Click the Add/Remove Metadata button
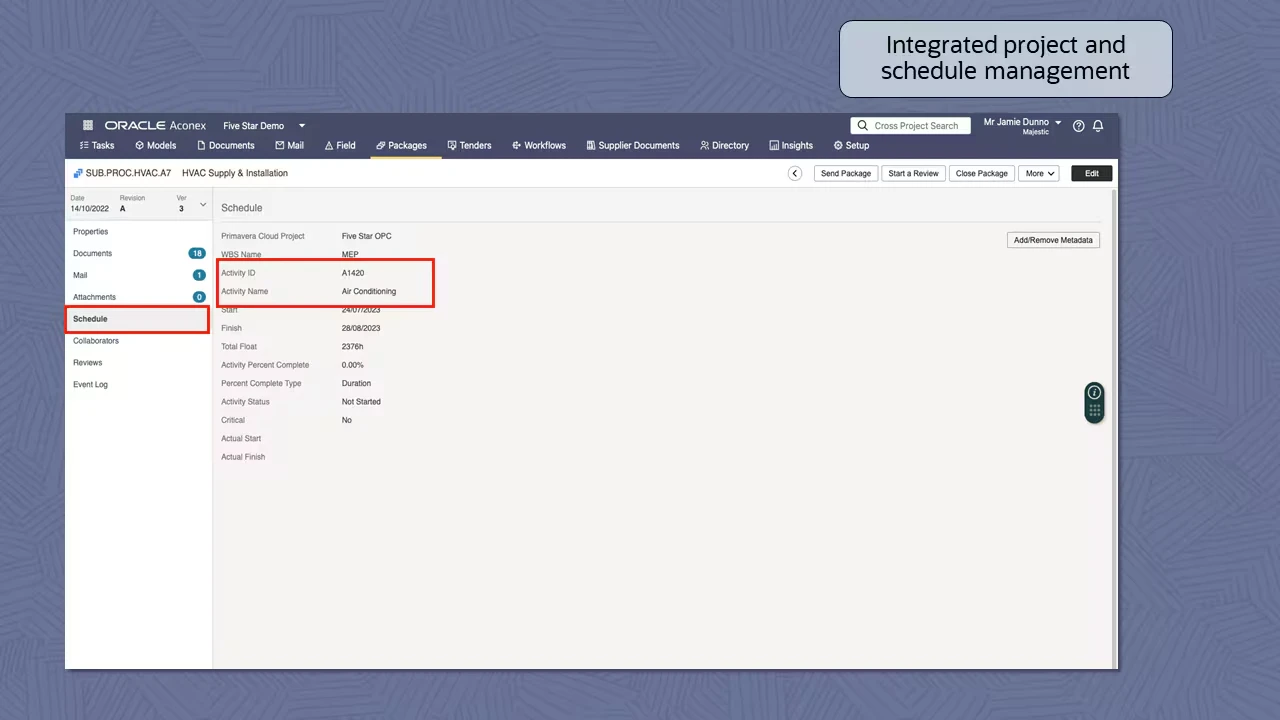 tap(1053, 240)
